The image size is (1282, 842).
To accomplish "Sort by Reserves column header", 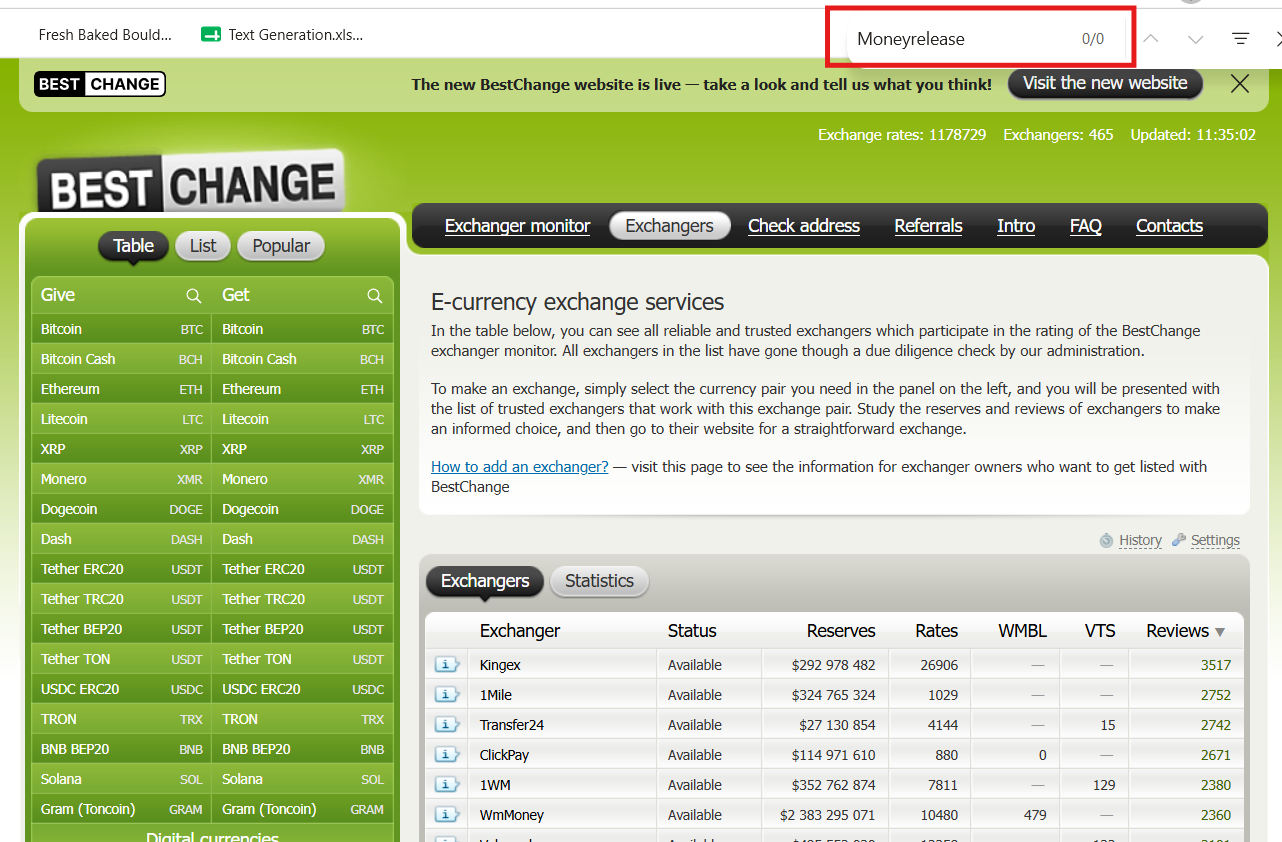I will (841, 631).
